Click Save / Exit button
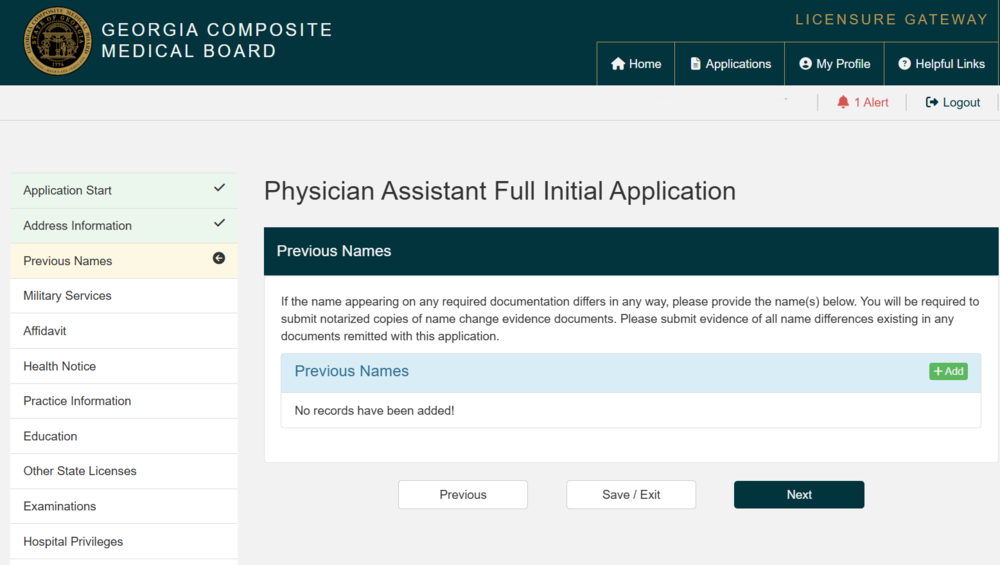The width and height of the screenshot is (1000, 565). (x=631, y=494)
